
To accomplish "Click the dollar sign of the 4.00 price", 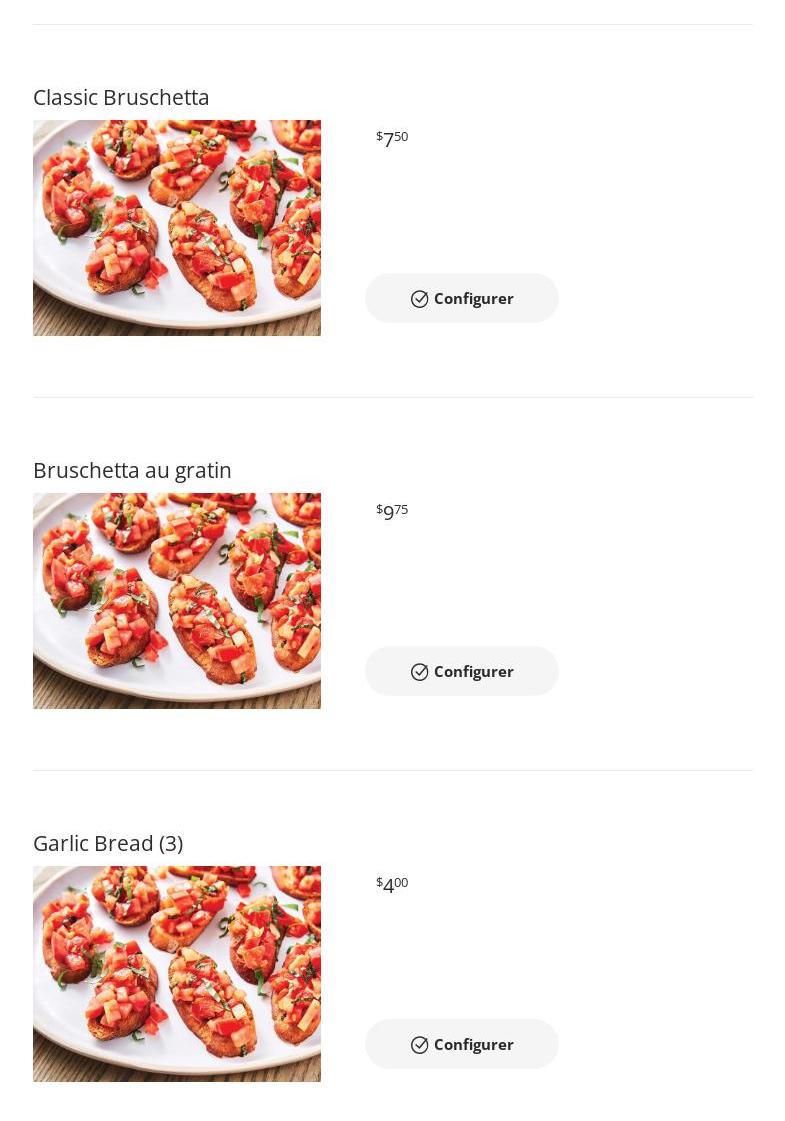I will point(379,882).
